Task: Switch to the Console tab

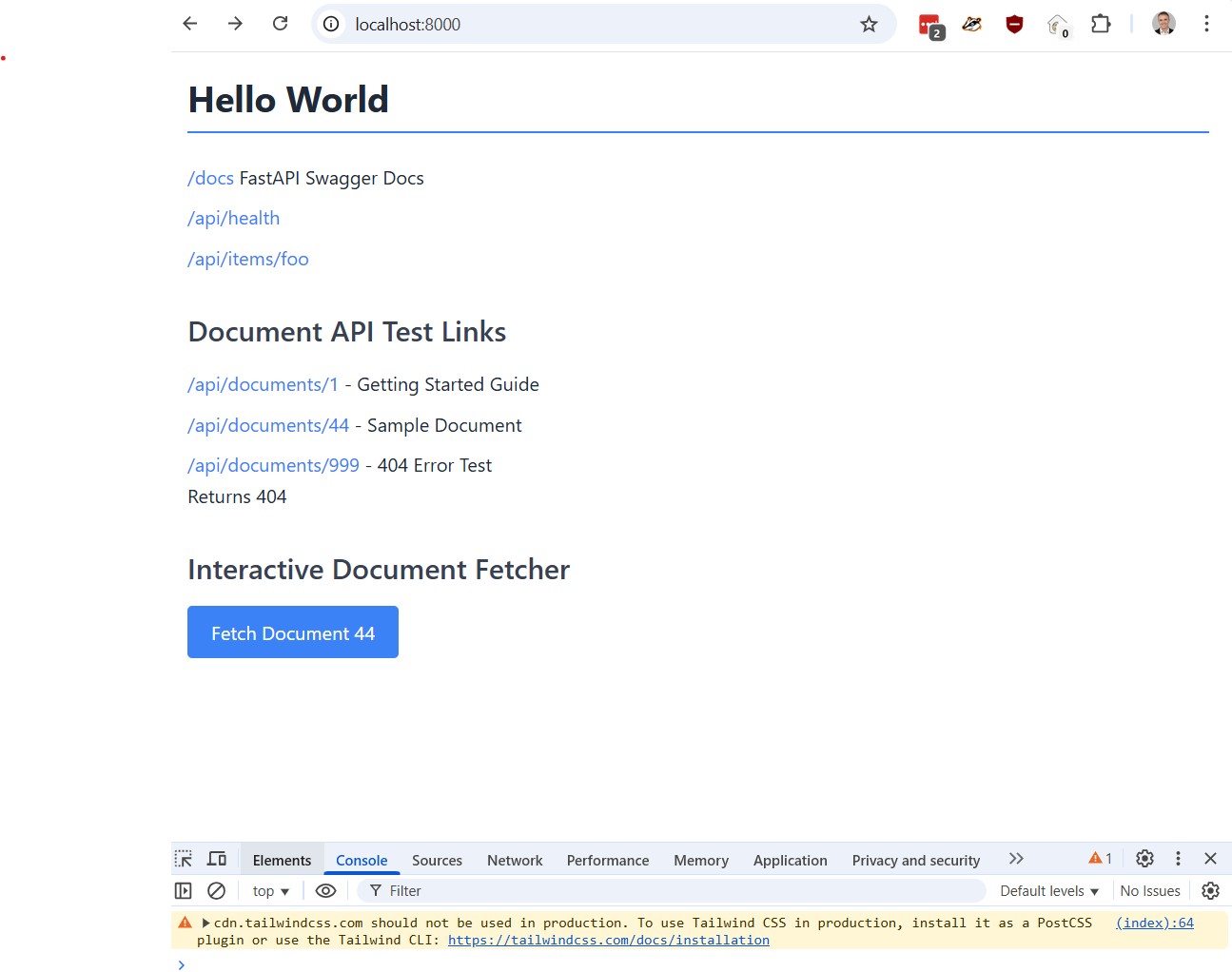Action: point(362,860)
